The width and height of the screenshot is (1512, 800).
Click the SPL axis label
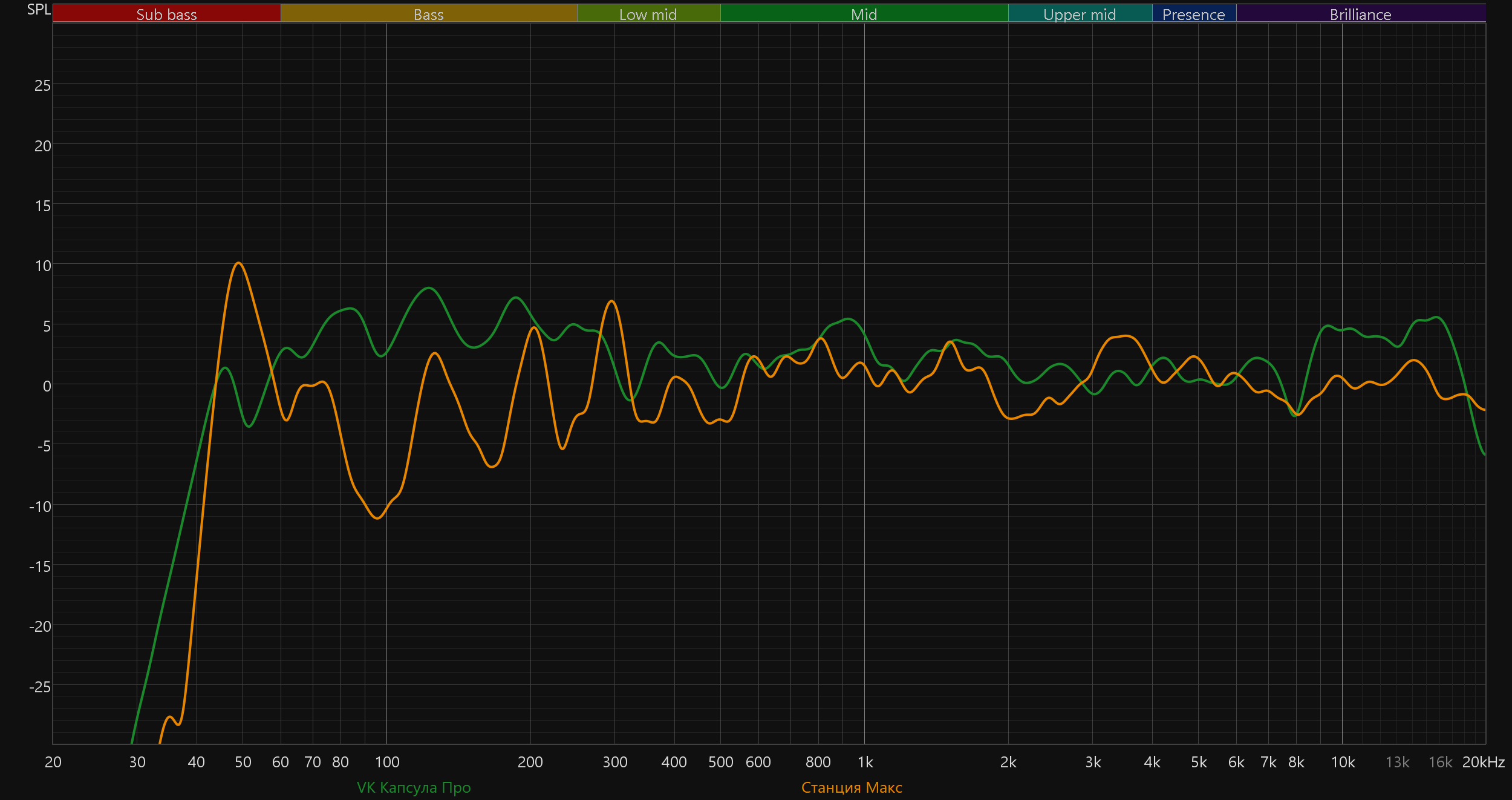(39, 10)
